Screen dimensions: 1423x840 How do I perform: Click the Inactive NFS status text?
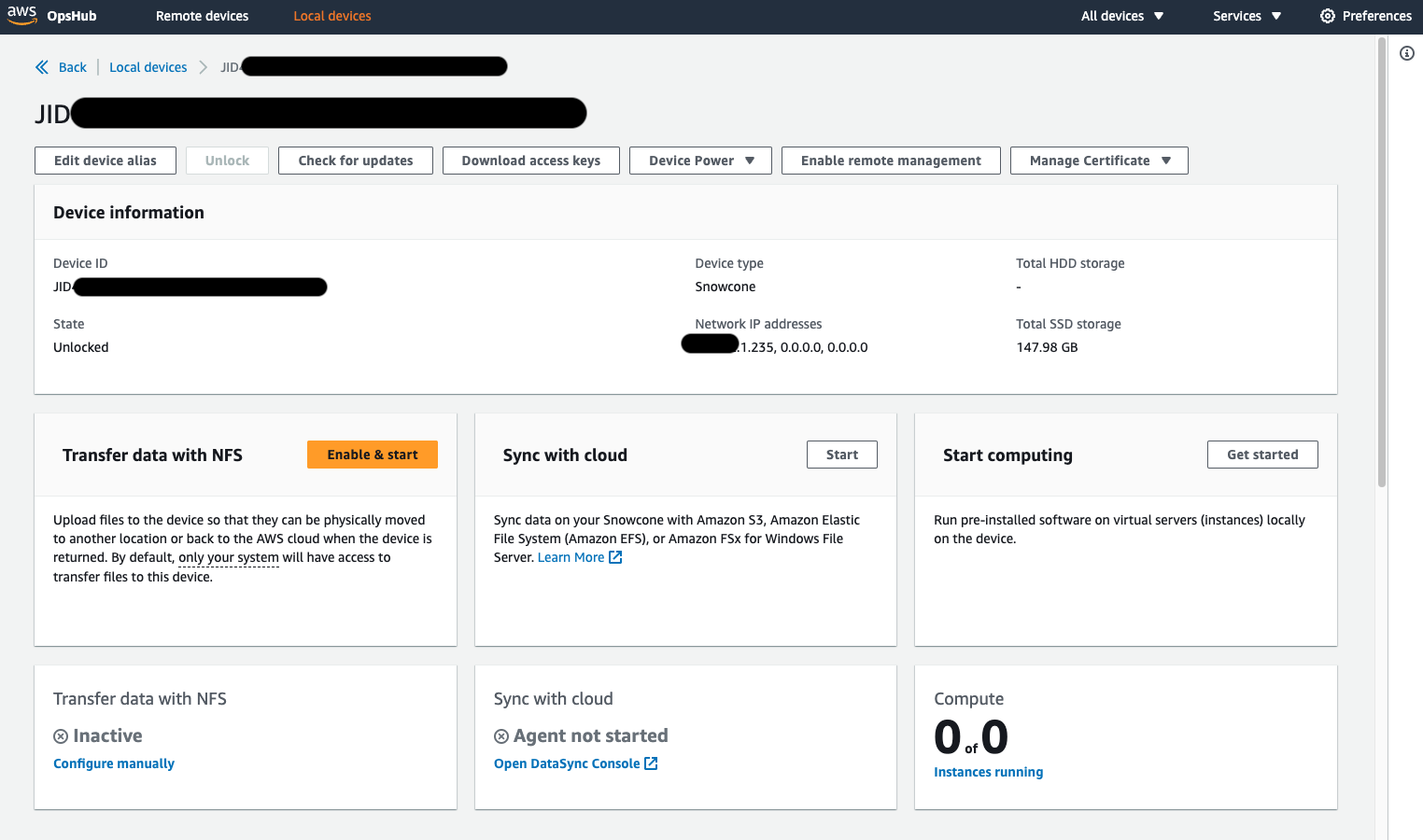107,736
